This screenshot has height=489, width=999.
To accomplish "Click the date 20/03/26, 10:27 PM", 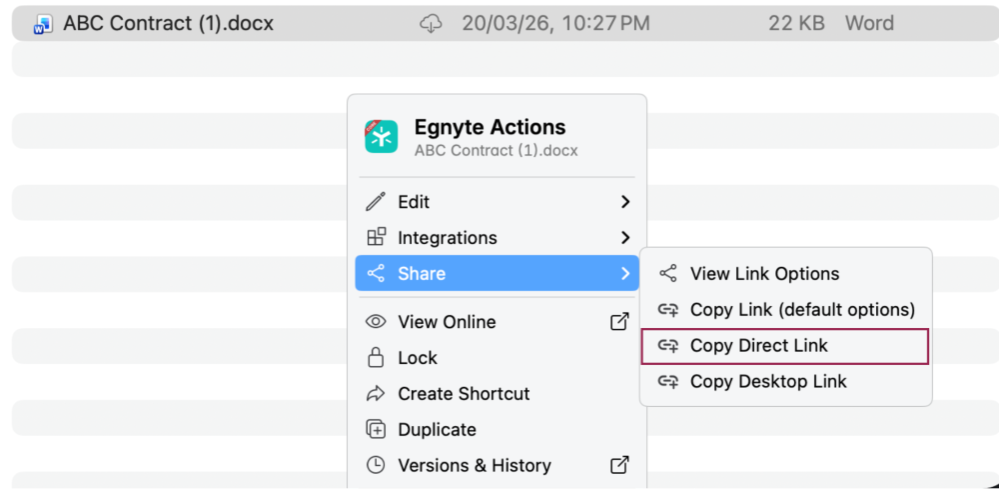I will [x=556, y=24].
